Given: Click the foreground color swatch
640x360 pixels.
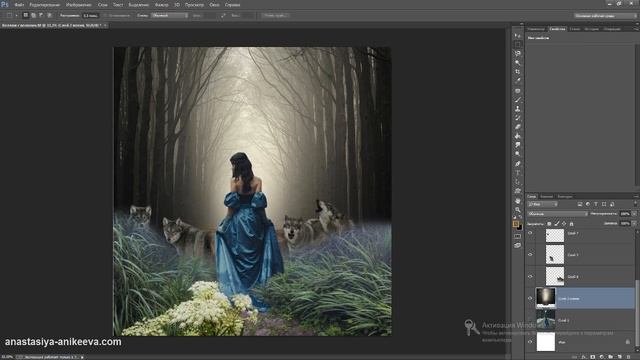Looking at the screenshot, I should click(x=516, y=224).
